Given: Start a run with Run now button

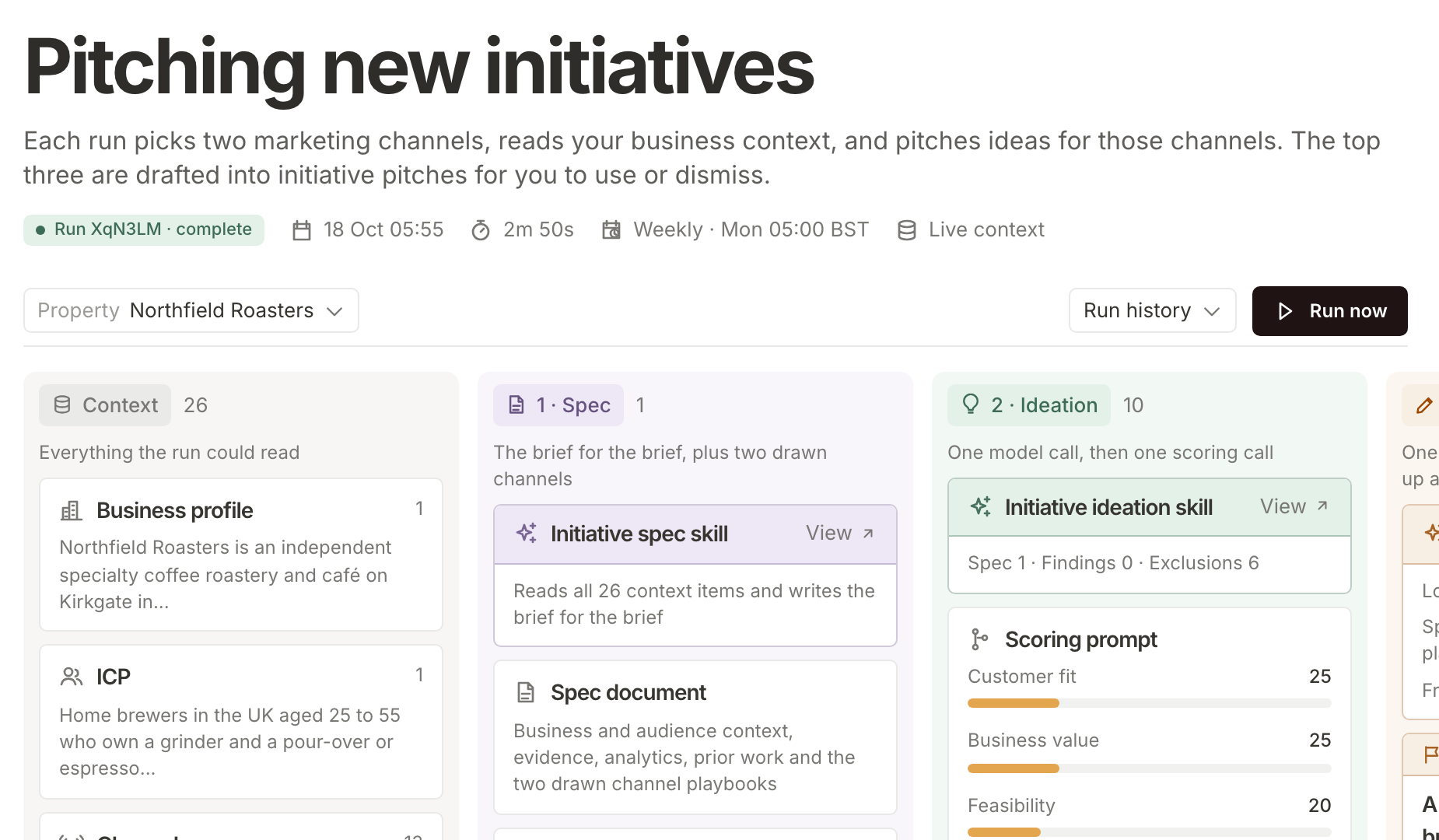Looking at the screenshot, I should (1330, 311).
